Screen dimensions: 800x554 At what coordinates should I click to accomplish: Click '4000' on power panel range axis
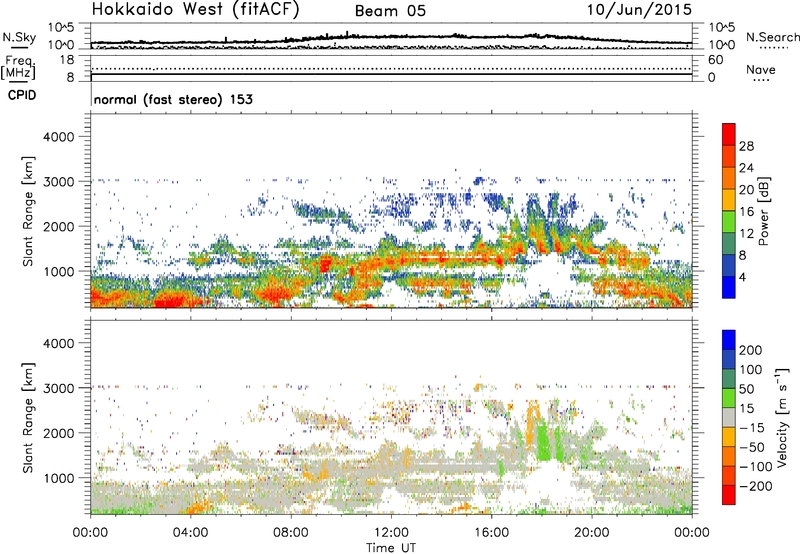coord(58,137)
